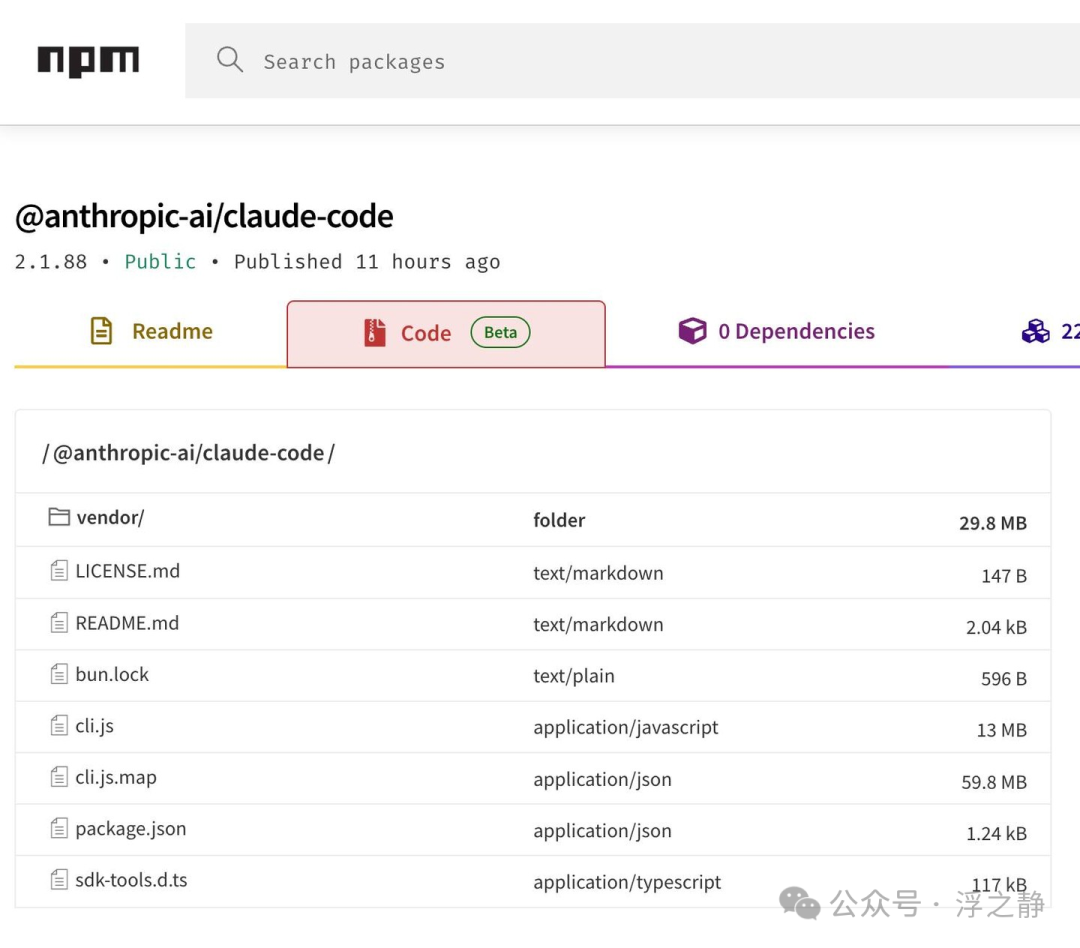
Task: Open package.json file
Action: click(131, 829)
